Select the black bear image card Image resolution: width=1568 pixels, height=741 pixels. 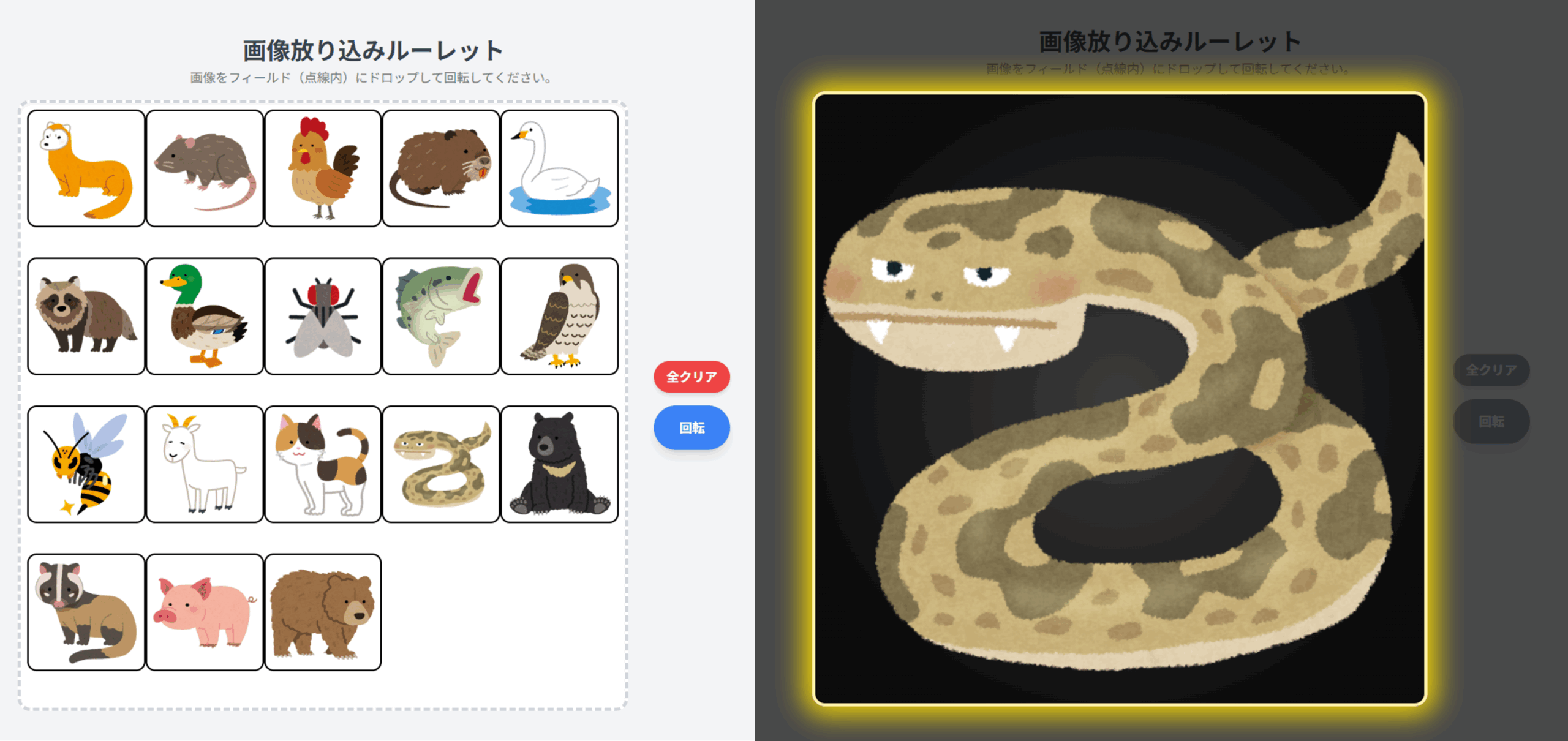559,464
